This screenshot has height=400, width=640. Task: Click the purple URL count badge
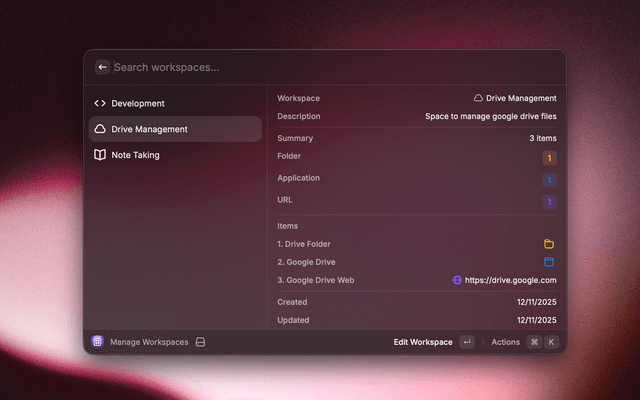tap(549, 202)
